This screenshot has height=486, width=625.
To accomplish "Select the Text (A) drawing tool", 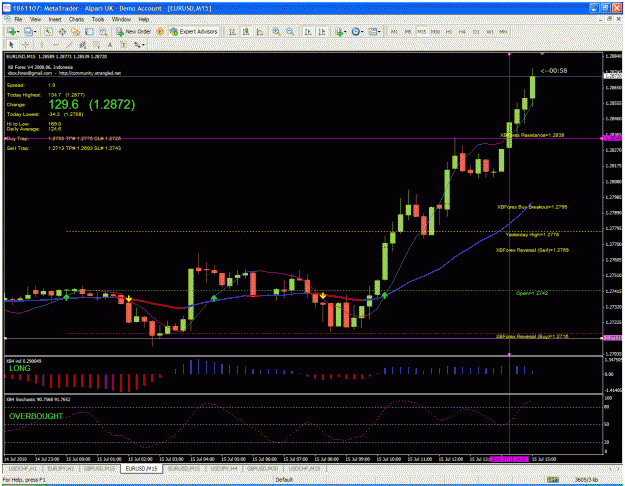I will (x=110, y=45).
